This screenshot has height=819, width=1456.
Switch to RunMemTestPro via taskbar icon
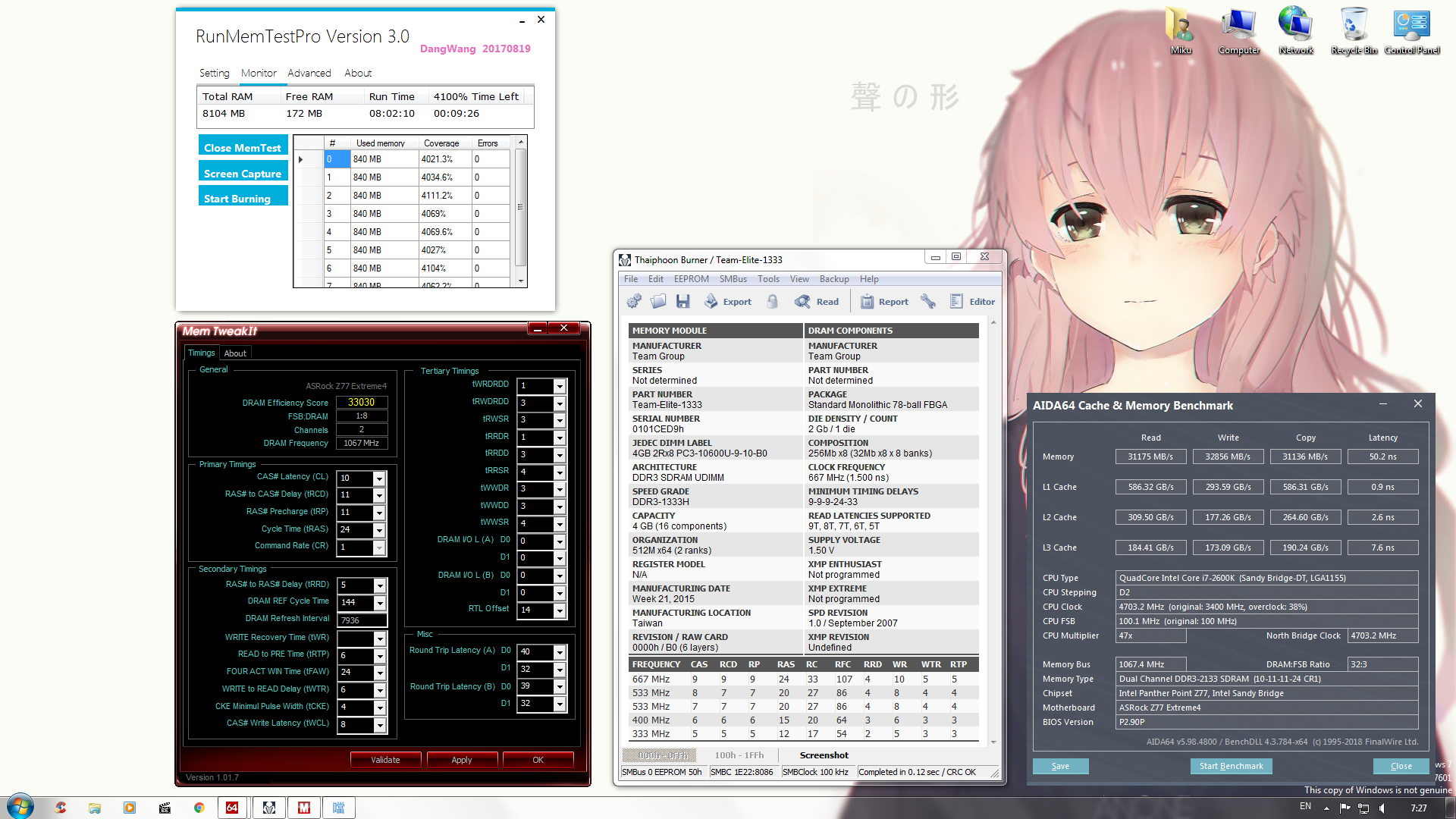339,808
